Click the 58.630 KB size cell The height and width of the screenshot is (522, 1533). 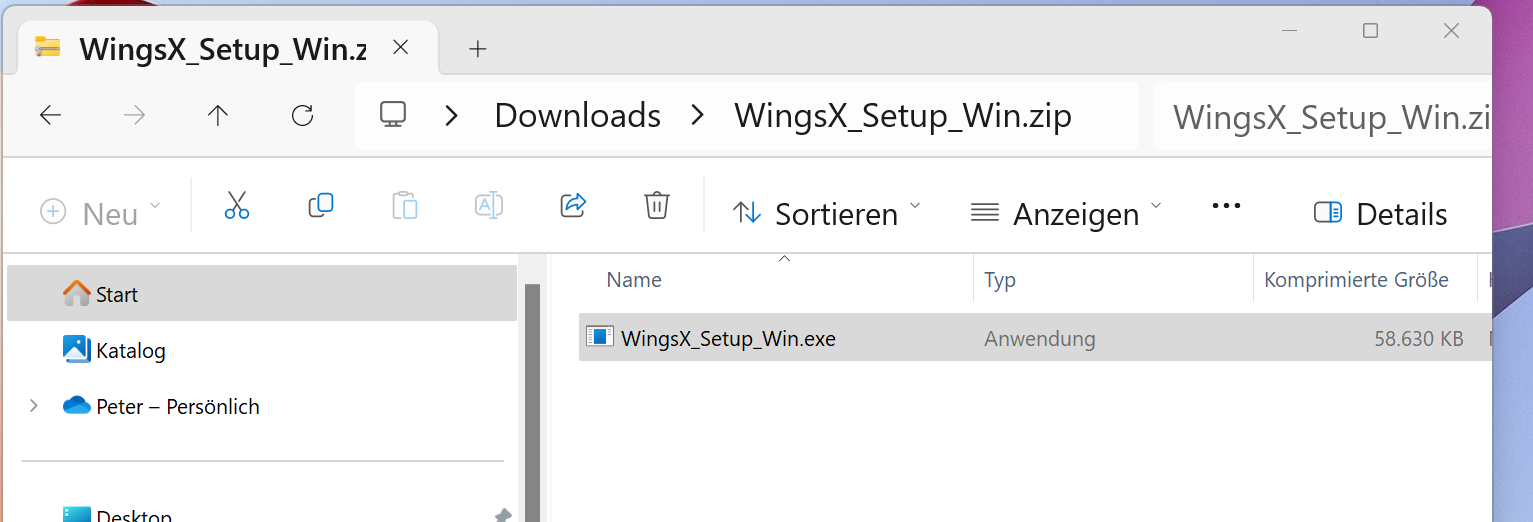pos(1419,339)
